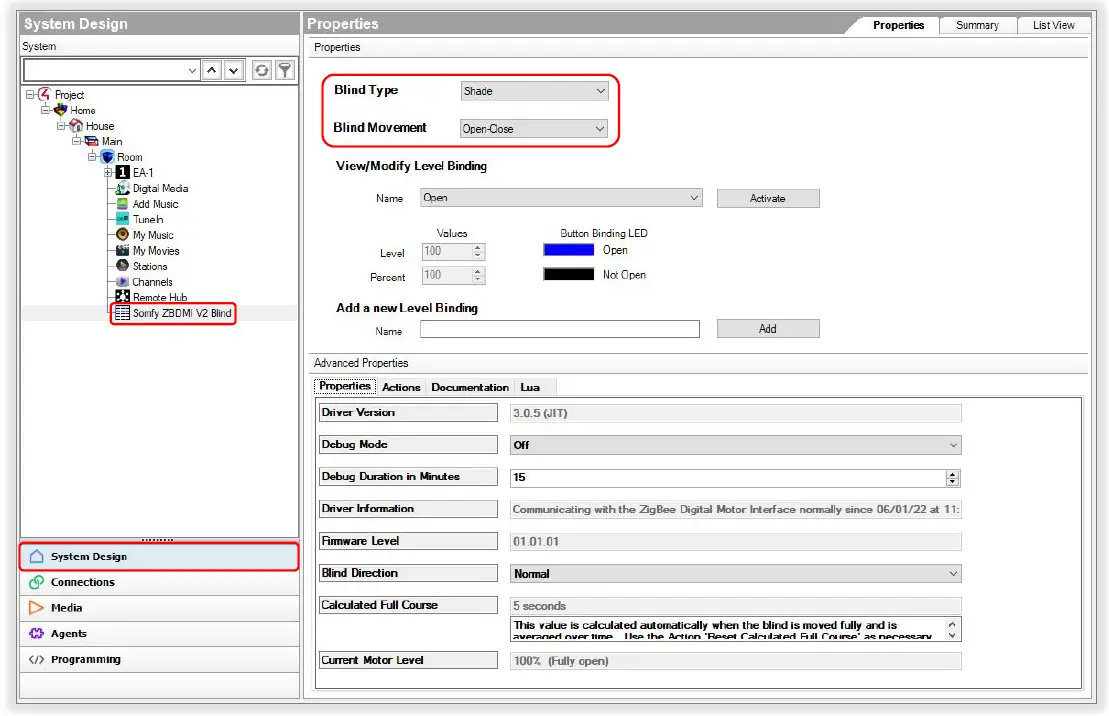Click the Add level binding button

[767, 329]
